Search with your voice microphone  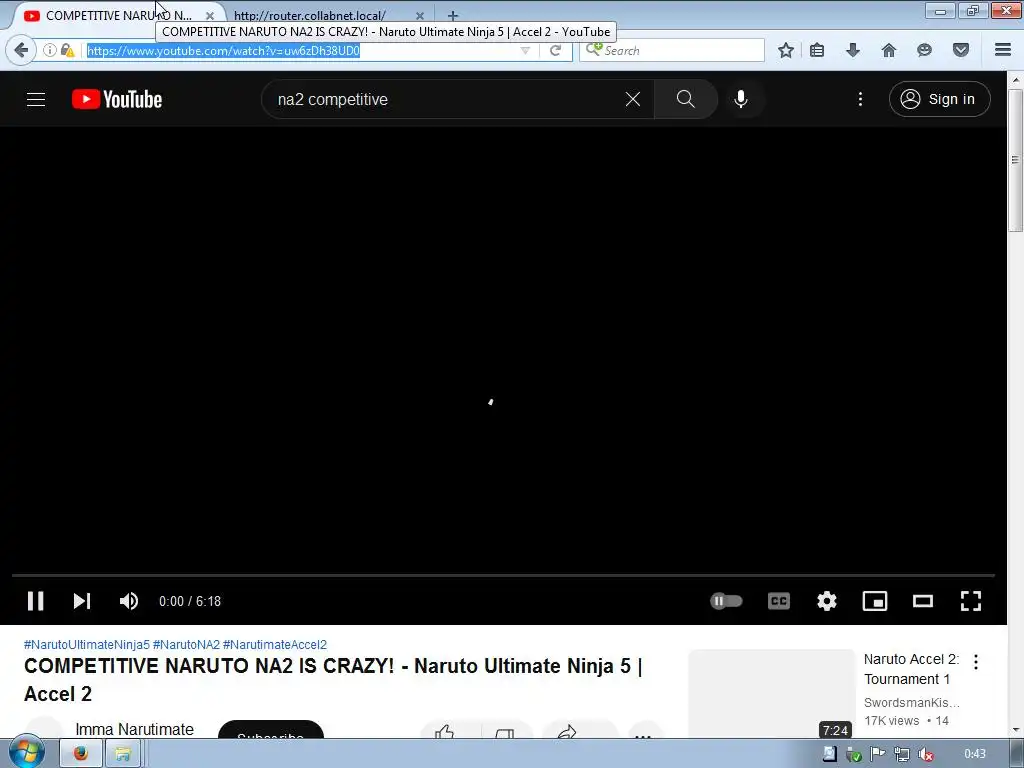(x=741, y=99)
